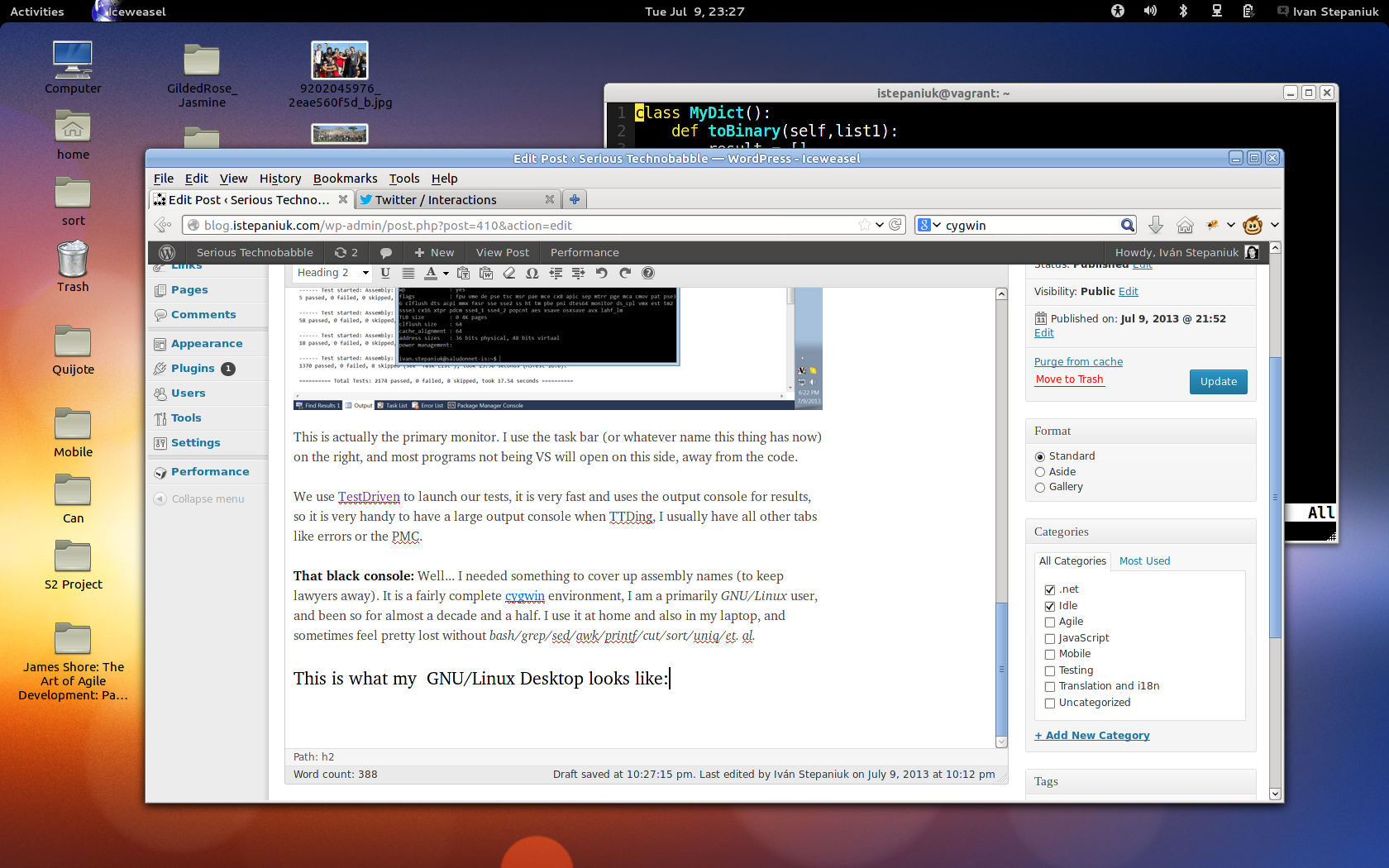This screenshot has height=868, width=1389.
Task: Click the Move to Trash link
Action: (x=1069, y=379)
